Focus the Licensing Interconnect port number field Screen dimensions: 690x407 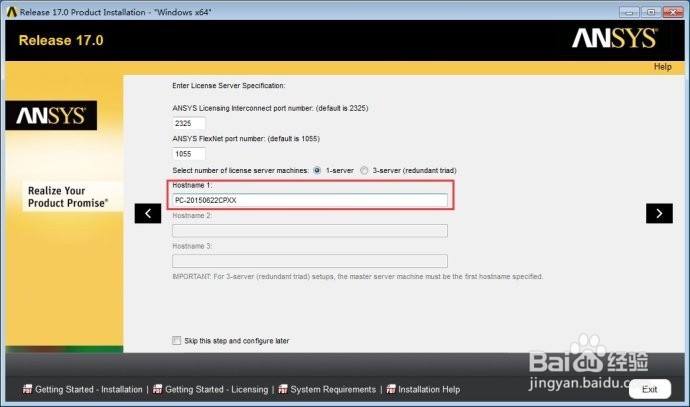(188, 123)
